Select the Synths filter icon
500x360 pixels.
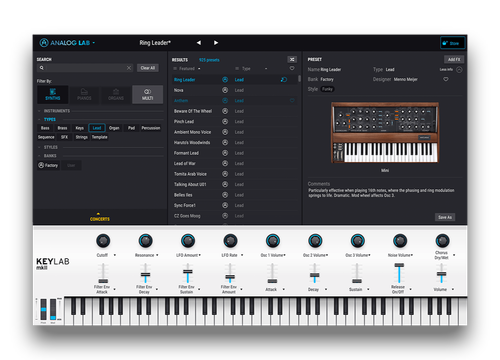[53, 94]
